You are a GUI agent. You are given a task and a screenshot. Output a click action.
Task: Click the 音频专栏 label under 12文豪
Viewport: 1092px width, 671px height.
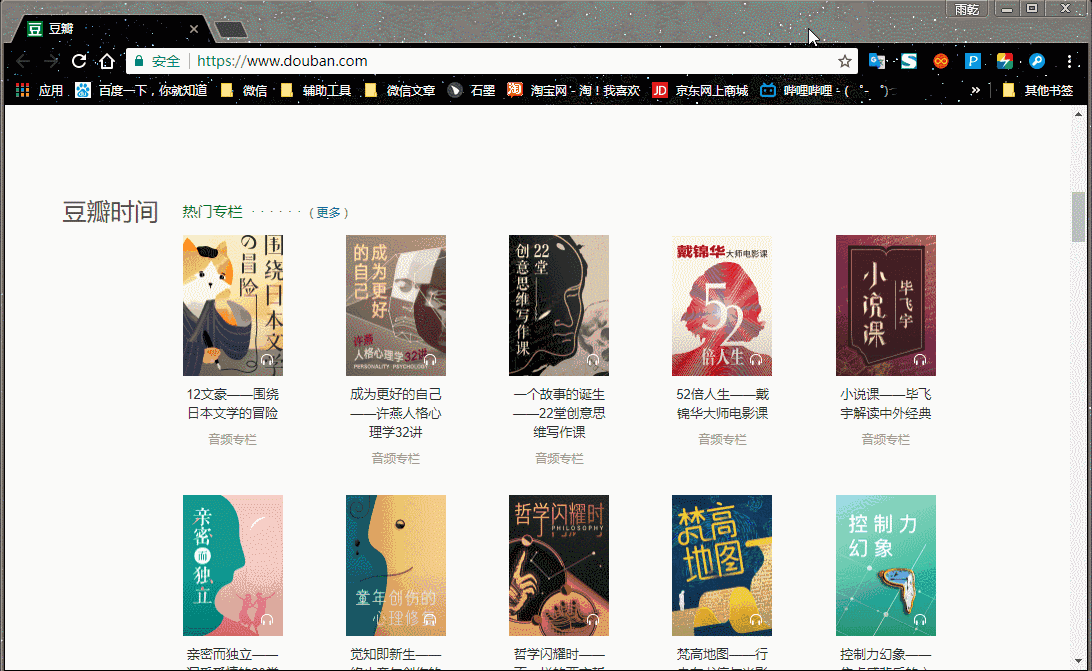pyautogui.click(x=233, y=440)
